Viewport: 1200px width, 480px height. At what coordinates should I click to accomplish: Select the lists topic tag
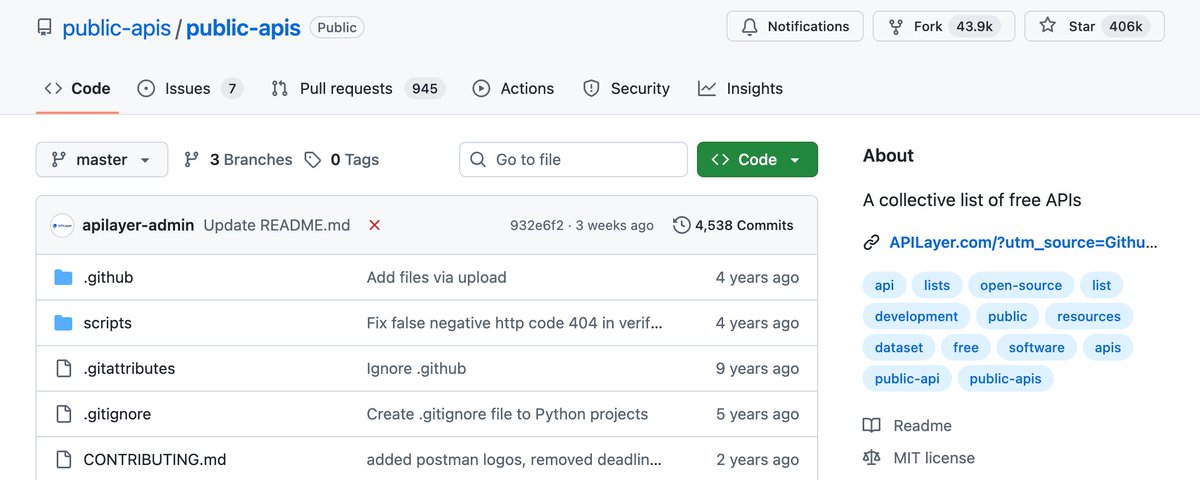coord(937,285)
